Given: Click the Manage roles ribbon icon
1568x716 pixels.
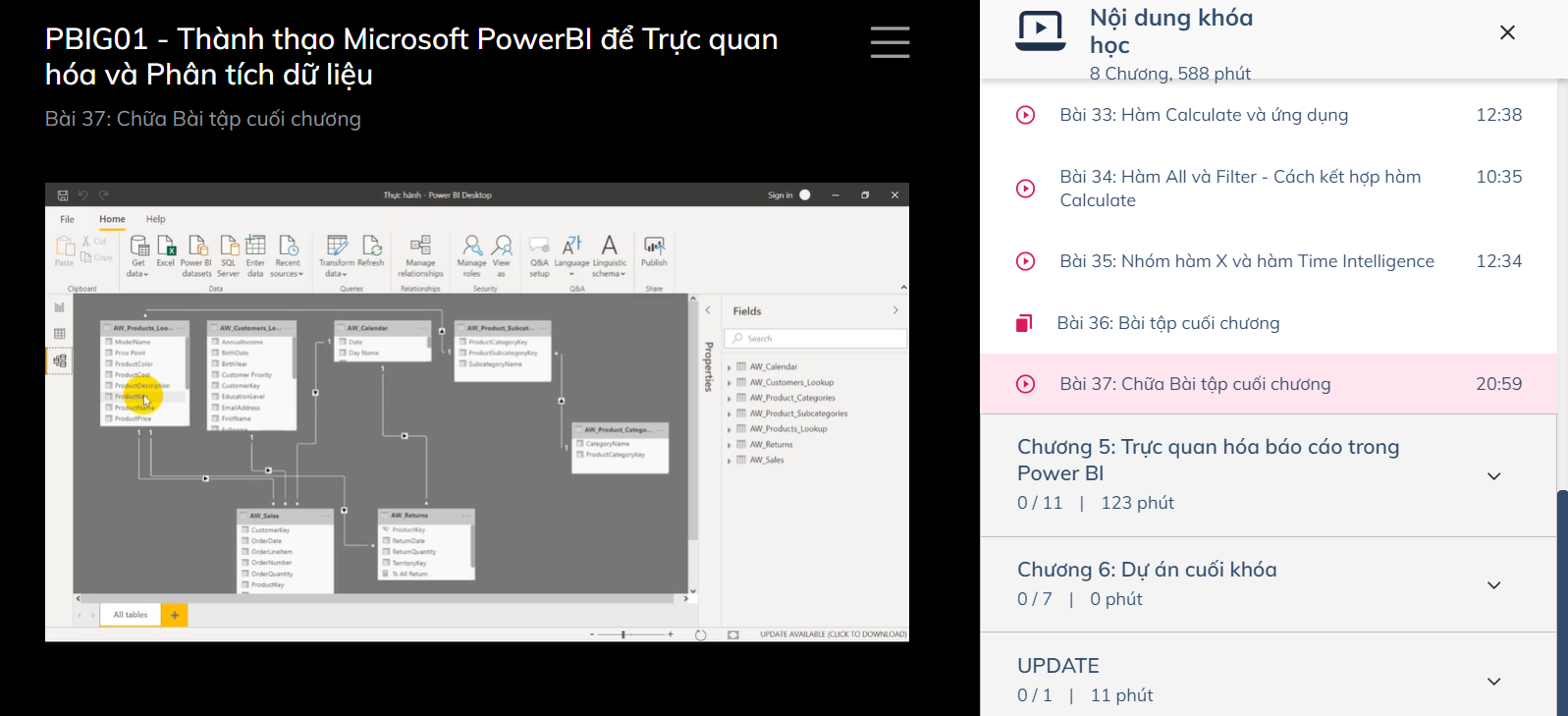Looking at the screenshot, I should 472,255.
